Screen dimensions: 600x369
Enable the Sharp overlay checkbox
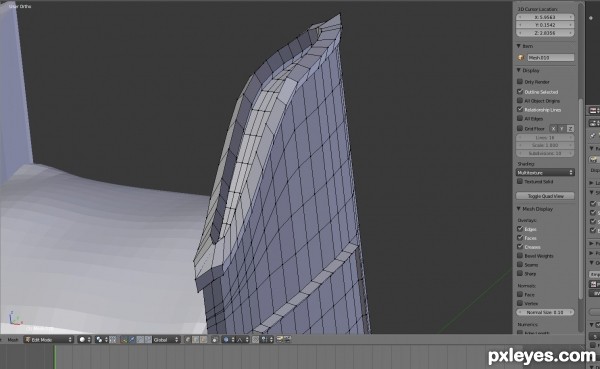point(520,273)
